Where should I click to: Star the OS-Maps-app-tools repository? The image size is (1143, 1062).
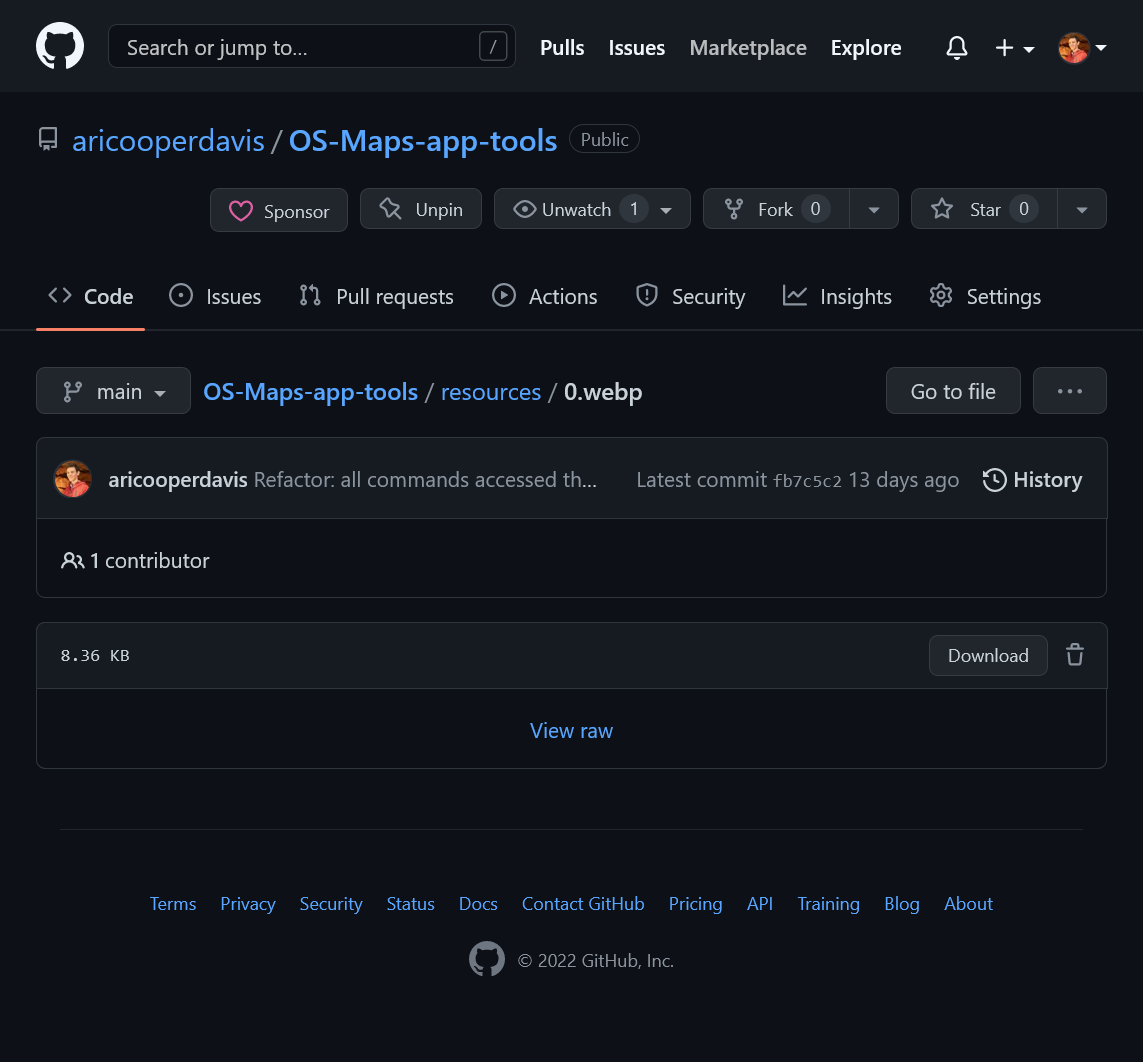coord(983,209)
